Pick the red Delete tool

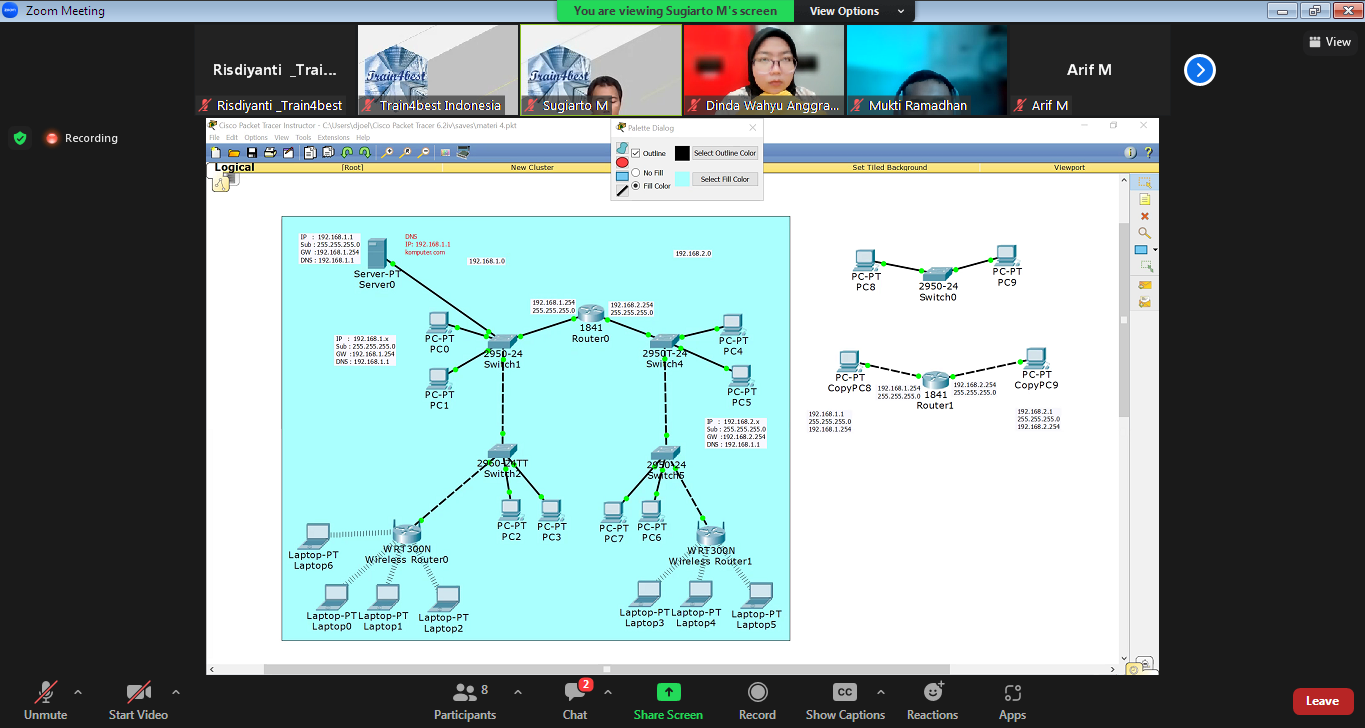point(1145,216)
